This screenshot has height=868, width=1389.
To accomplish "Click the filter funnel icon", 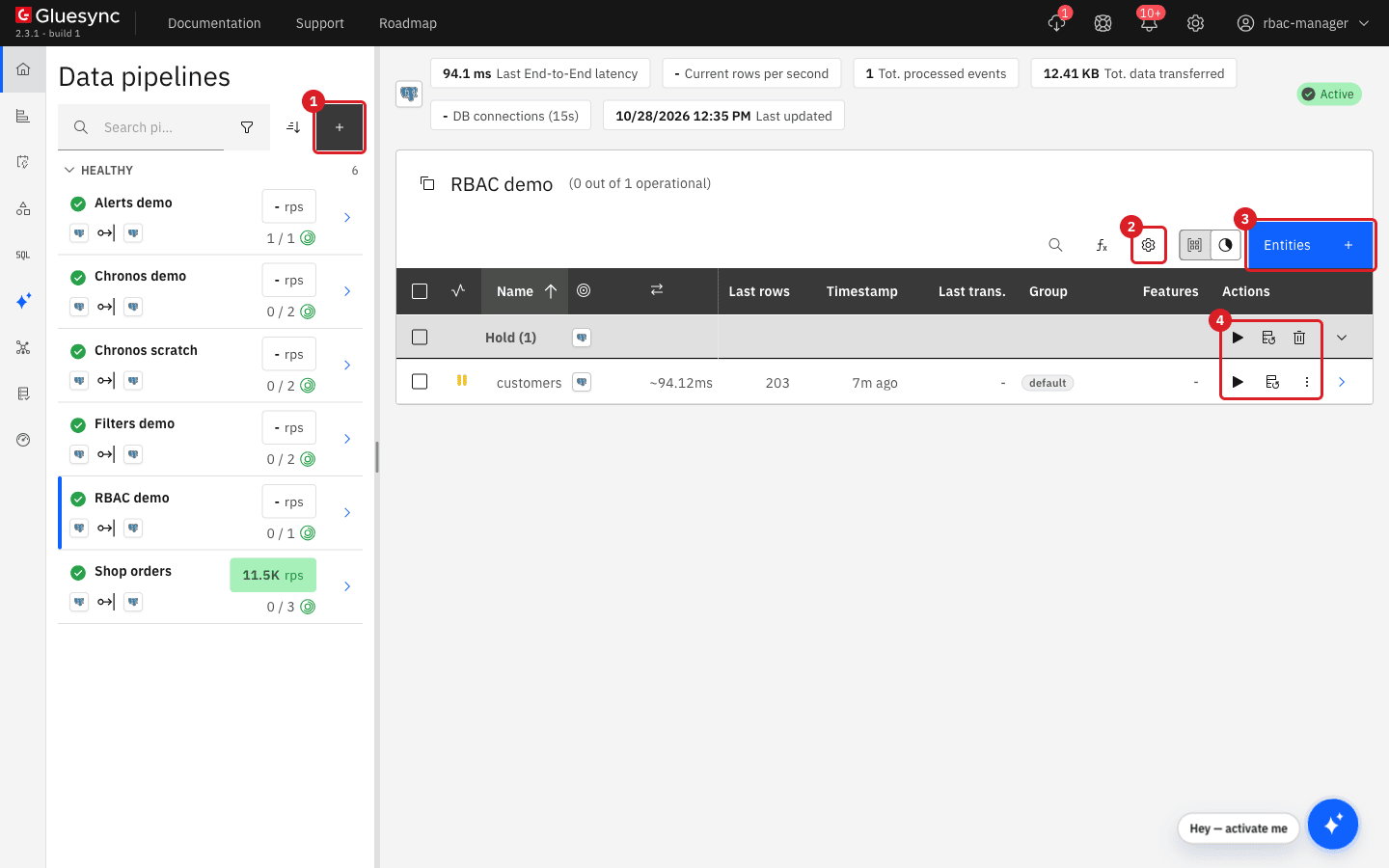I will click(247, 127).
